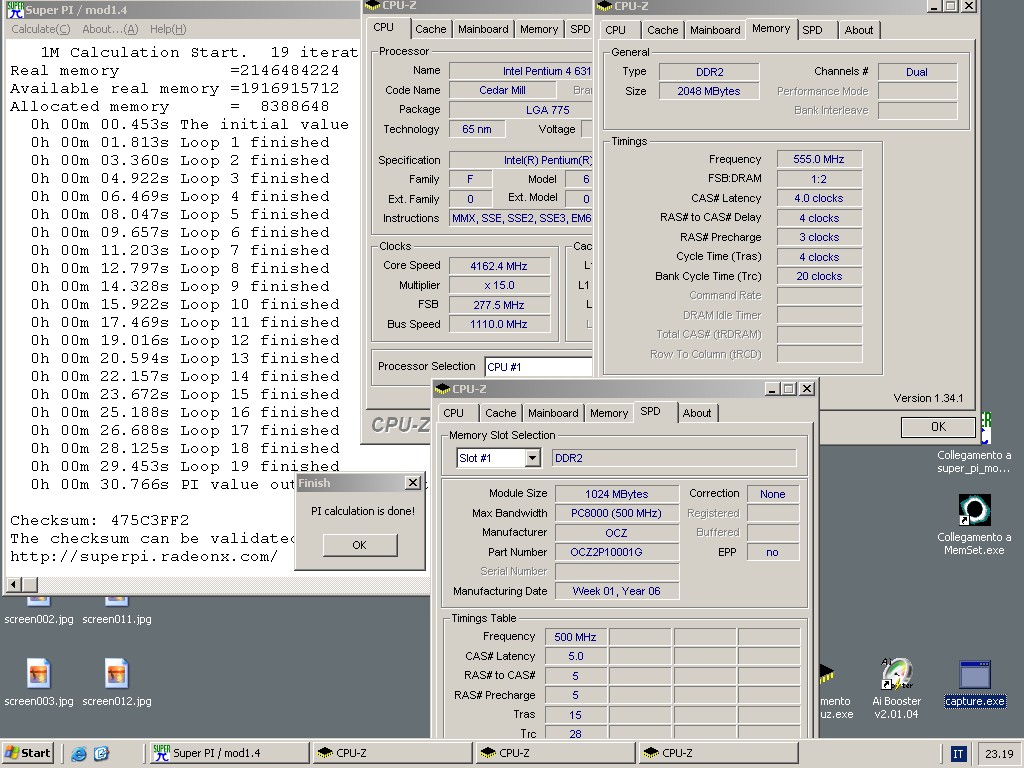This screenshot has width=1024, height=768.
Task: Select Memory tab in SPD CPU-Z window
Action: pos(609,413)
